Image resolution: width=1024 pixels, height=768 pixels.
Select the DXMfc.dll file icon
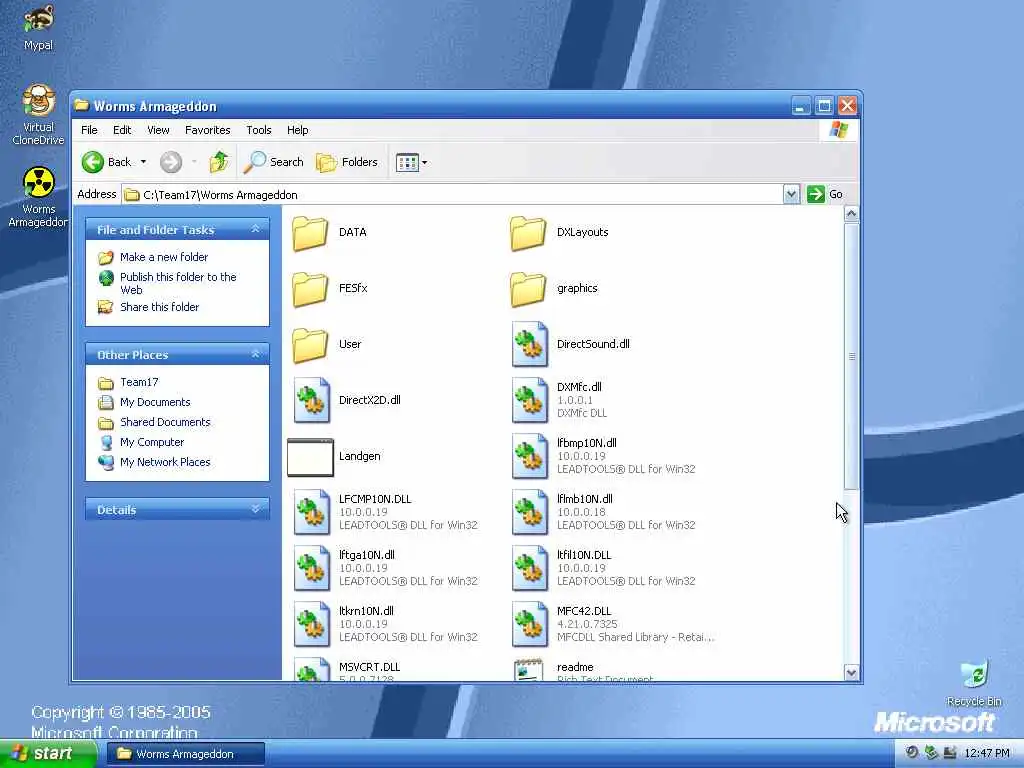click(x=530, y=400)
